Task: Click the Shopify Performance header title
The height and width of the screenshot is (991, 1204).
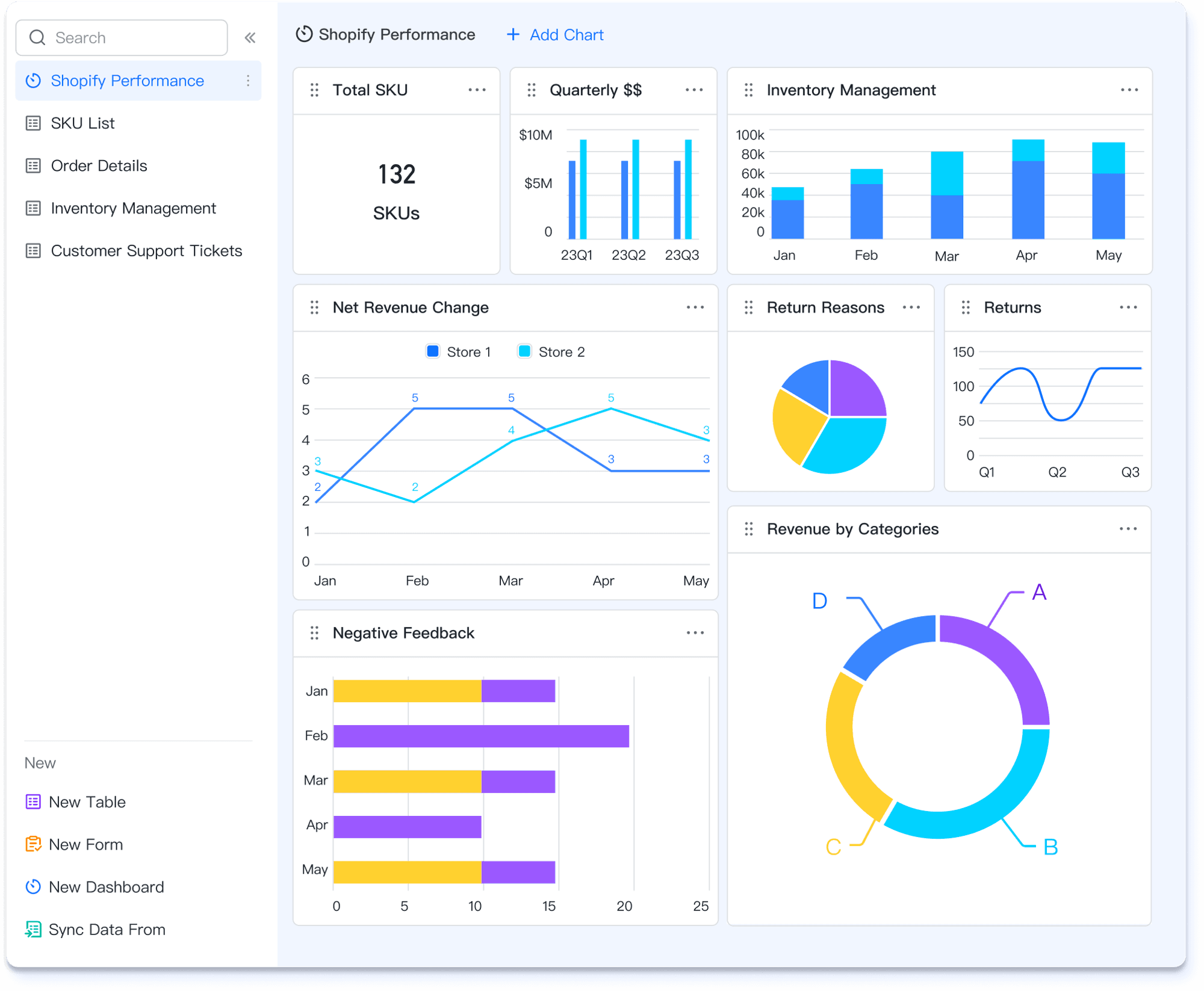Action: pos(397,34)
